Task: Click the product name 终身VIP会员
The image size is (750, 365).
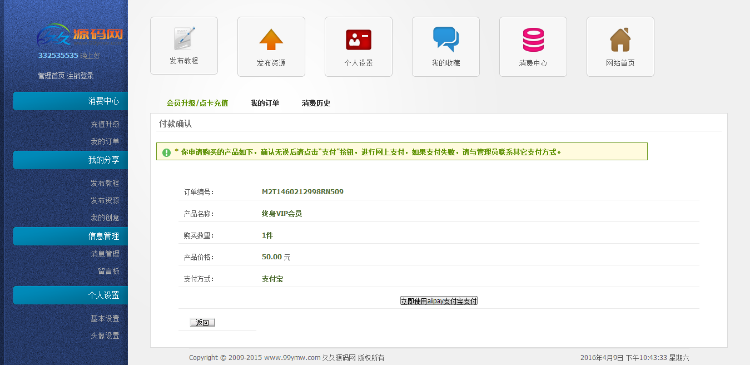Action: (x=282, y=214)
